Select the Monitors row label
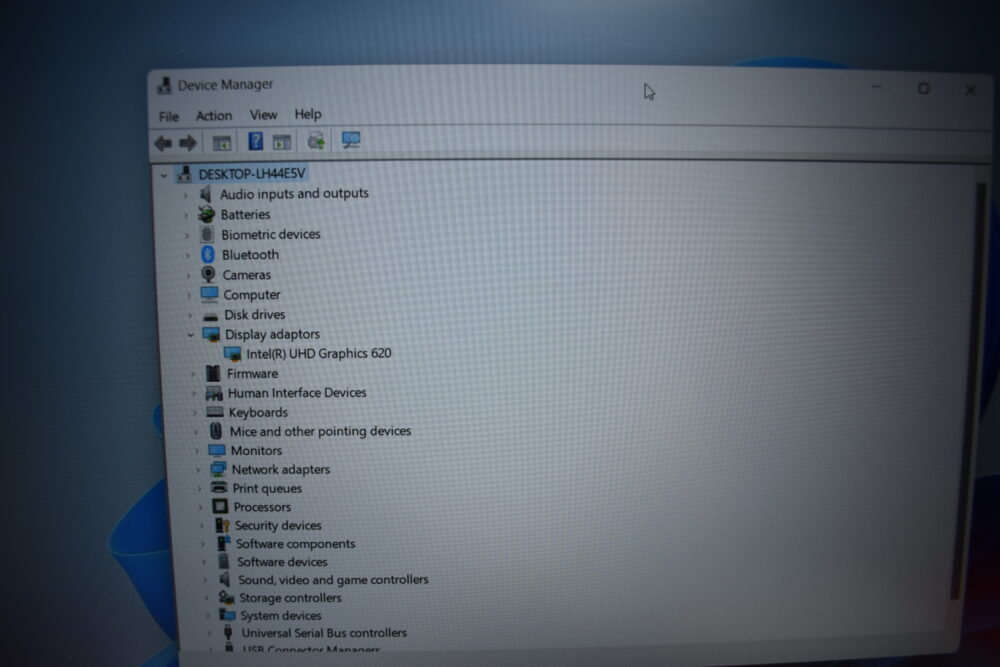1000x667 pixels. [256, 450]
